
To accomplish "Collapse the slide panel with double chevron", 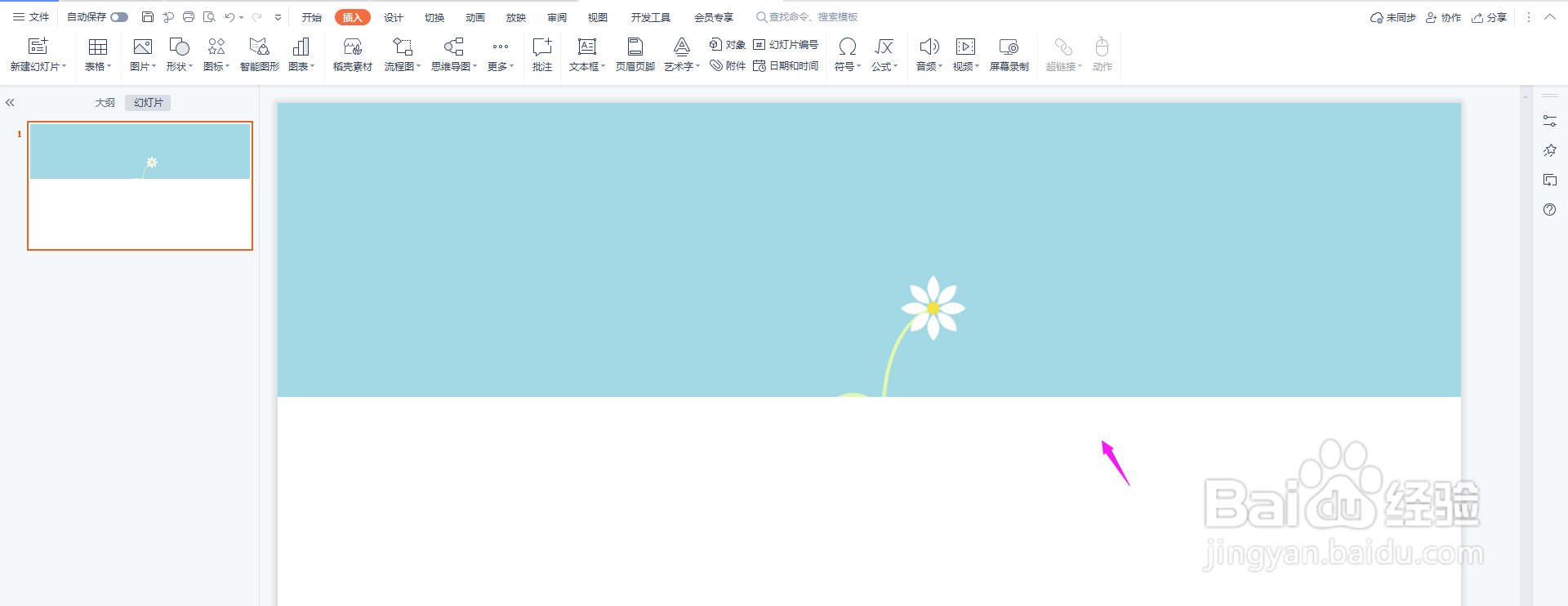I will pyautogui.click(x=11, y=103).
